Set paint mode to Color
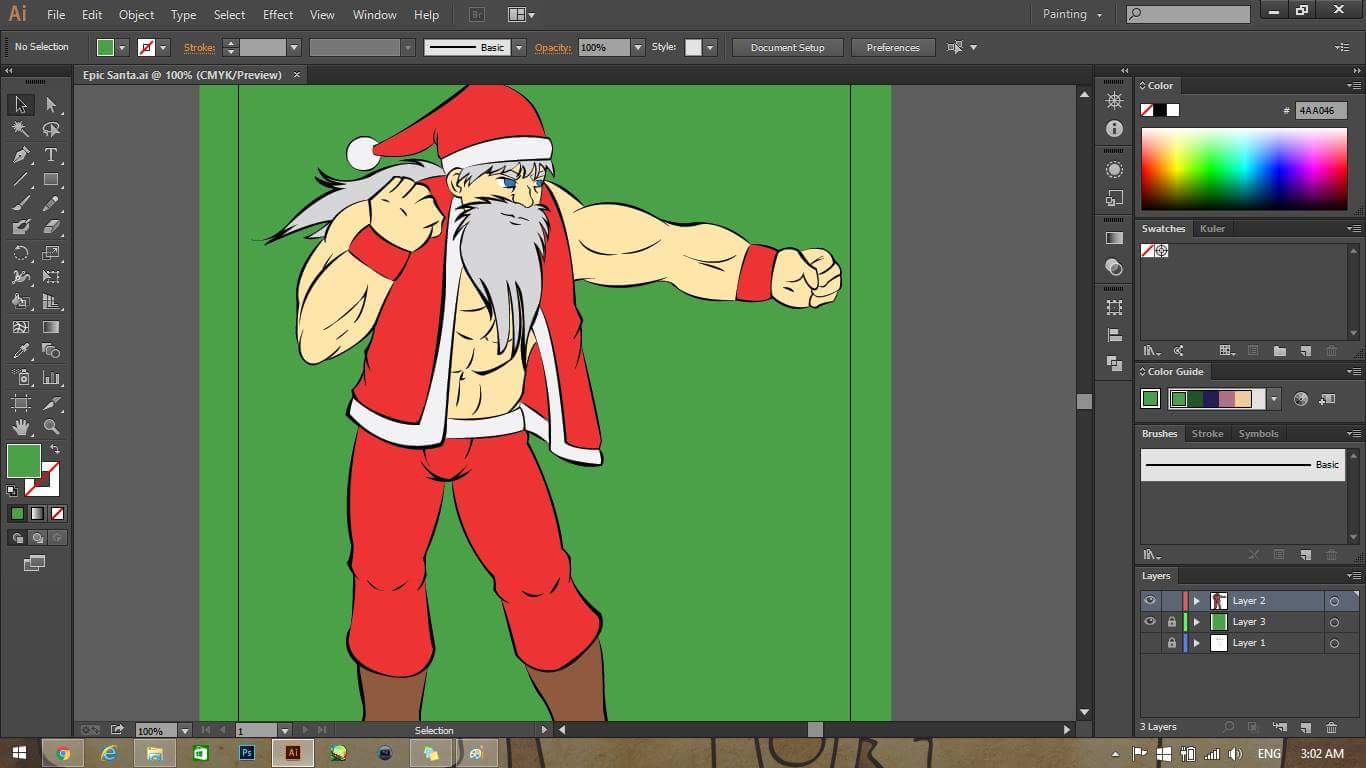The height and width of the screenshot is (768, 1366). [17, 513]
